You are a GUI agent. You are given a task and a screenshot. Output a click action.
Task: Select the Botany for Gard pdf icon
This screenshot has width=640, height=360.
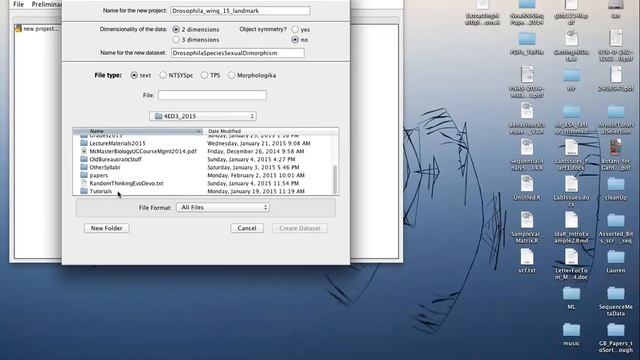pyautogui.click(x=616, y=147)
